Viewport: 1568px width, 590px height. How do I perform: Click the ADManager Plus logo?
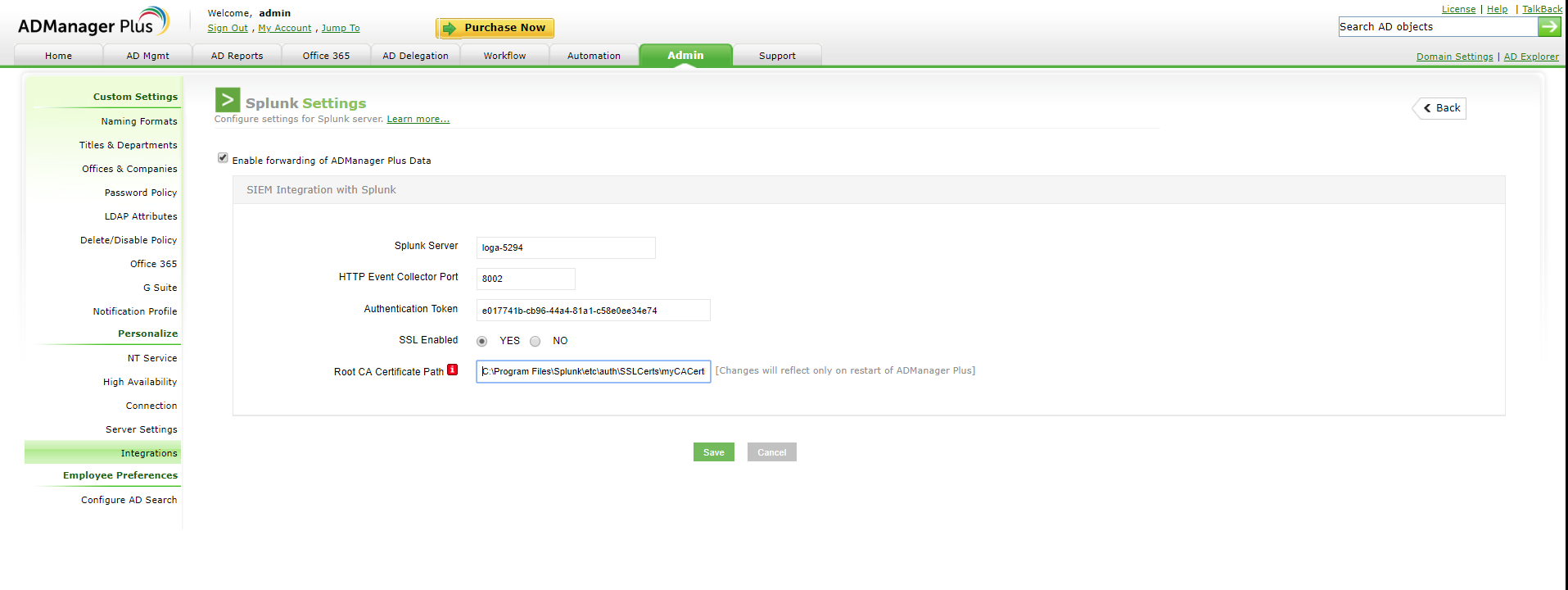click(x=93, y=22)
